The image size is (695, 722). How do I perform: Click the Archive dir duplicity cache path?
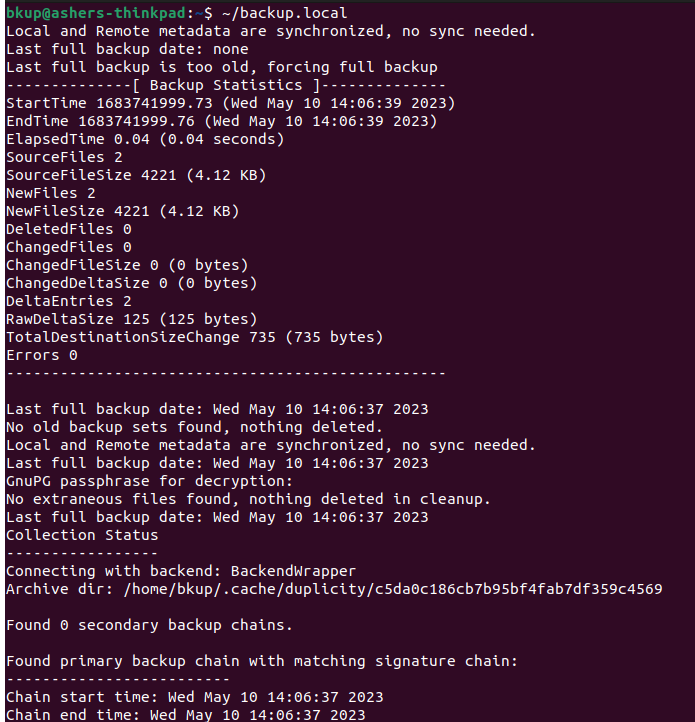(x=393, y=589)
